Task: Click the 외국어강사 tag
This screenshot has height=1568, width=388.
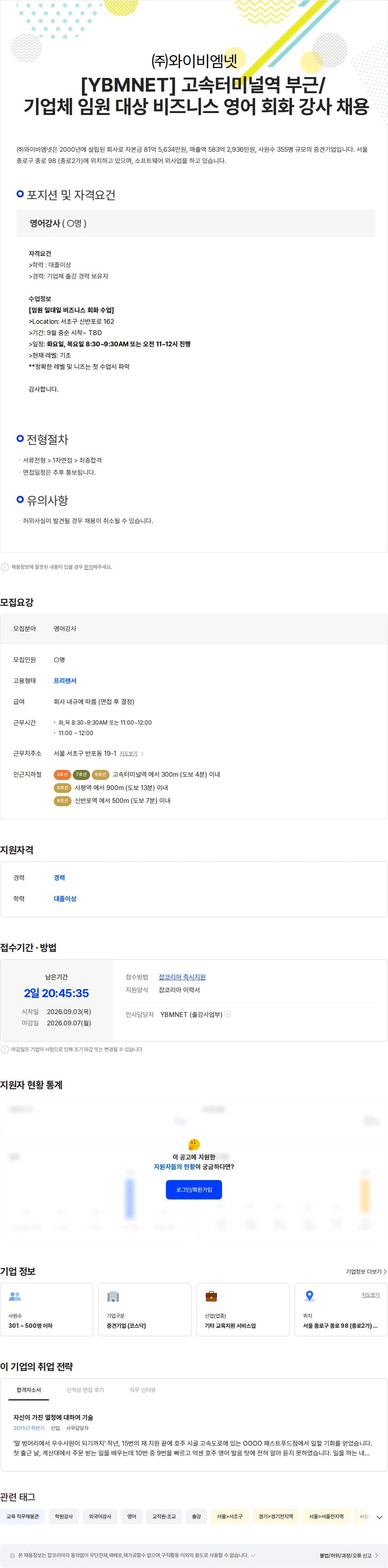Action: [x=100, y=1516]
